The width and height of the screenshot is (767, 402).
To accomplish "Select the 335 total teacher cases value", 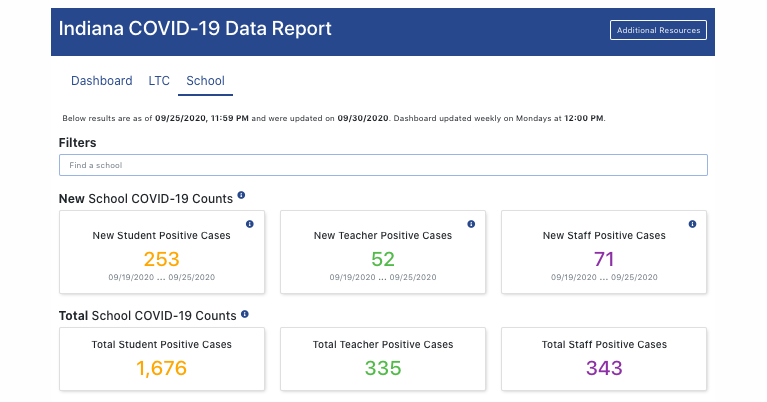I will [383, 368].
